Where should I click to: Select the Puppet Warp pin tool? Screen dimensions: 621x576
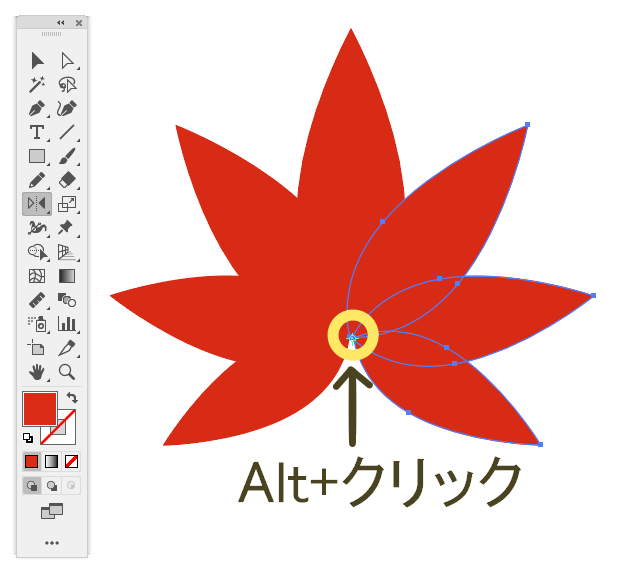click(65, 227)
